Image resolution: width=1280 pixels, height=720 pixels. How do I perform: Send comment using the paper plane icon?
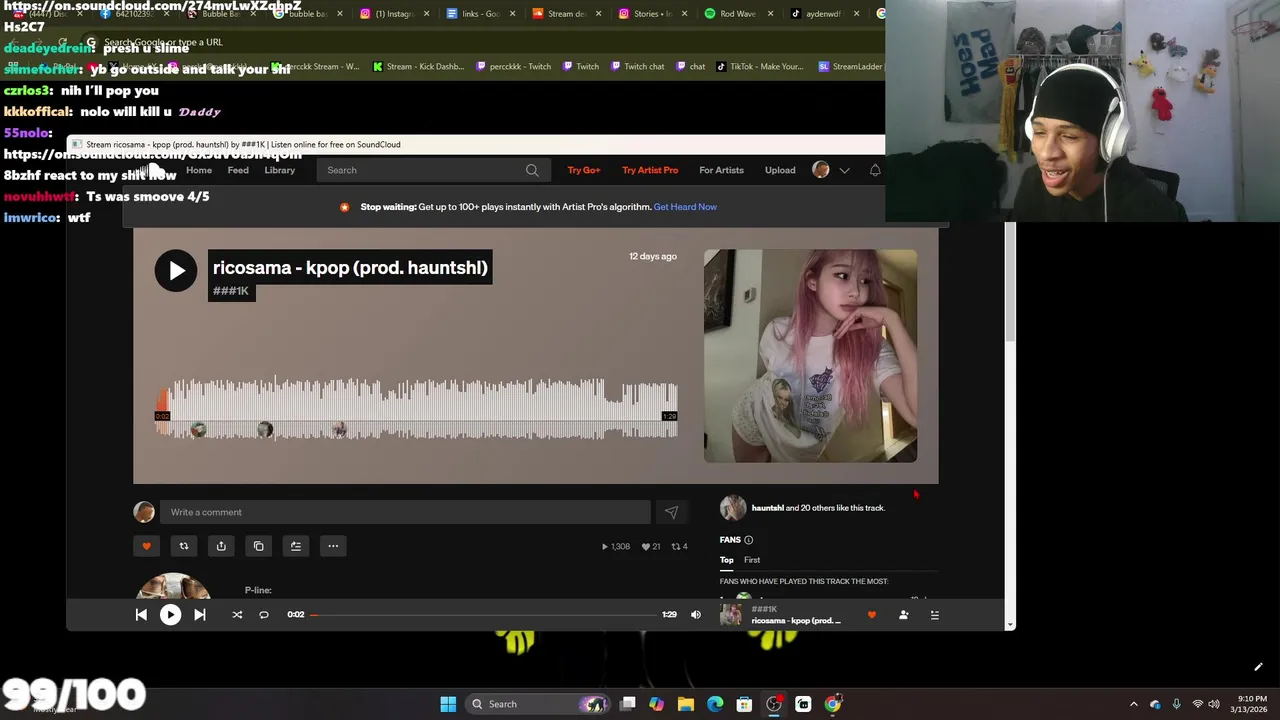[x=671, y=512]
